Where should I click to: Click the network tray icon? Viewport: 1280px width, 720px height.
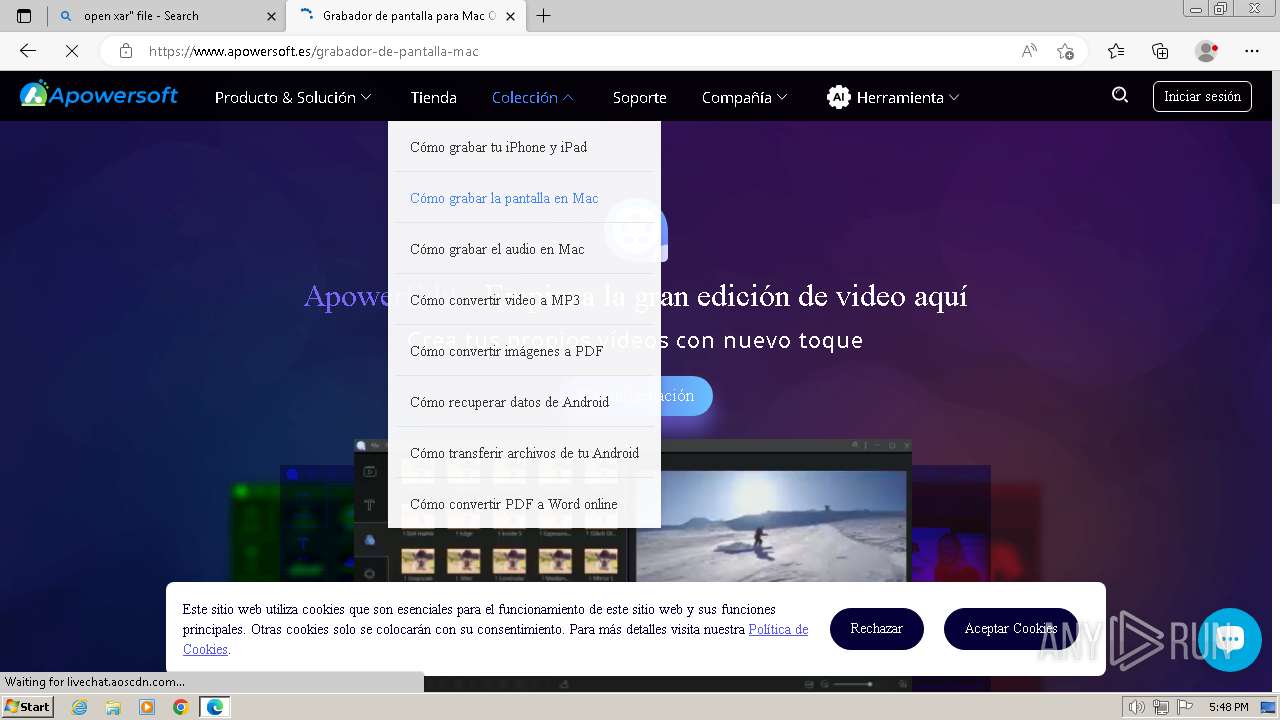pyautogui.click(x=1160, y=707)
